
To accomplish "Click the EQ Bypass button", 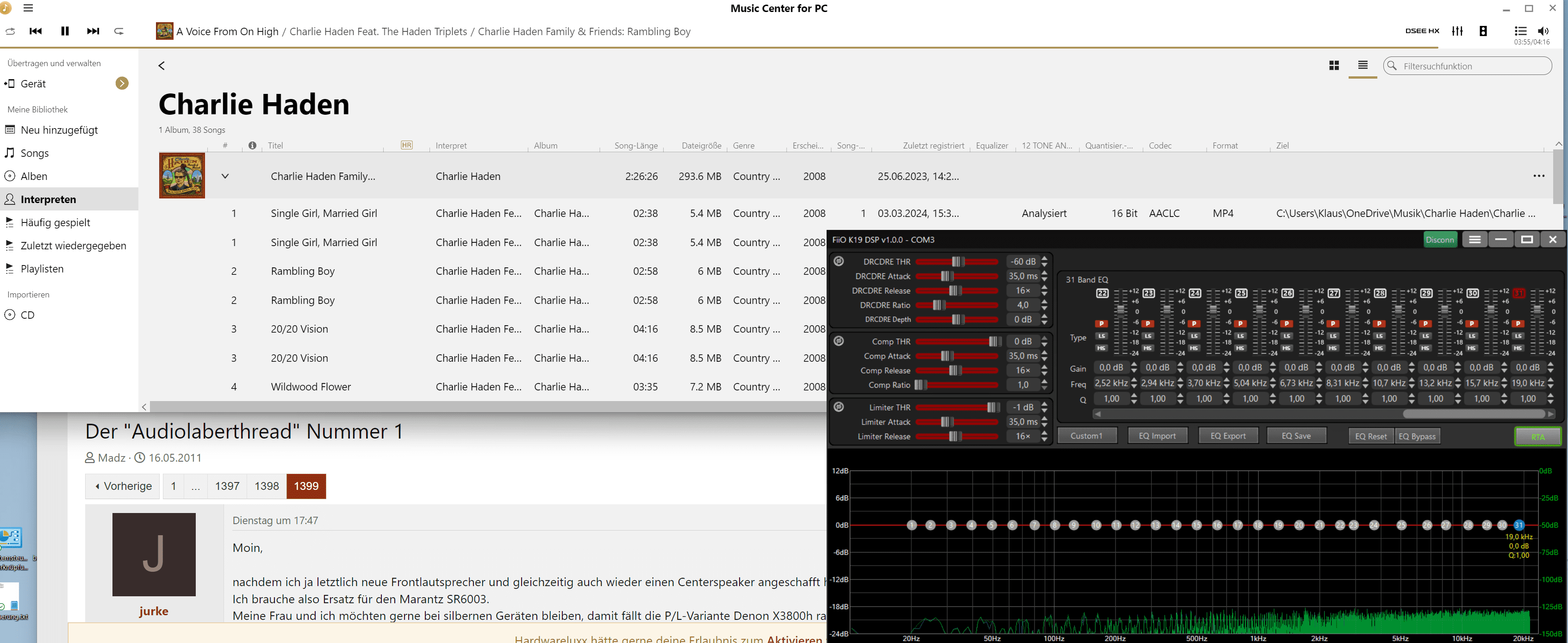I will point(1417,436).
